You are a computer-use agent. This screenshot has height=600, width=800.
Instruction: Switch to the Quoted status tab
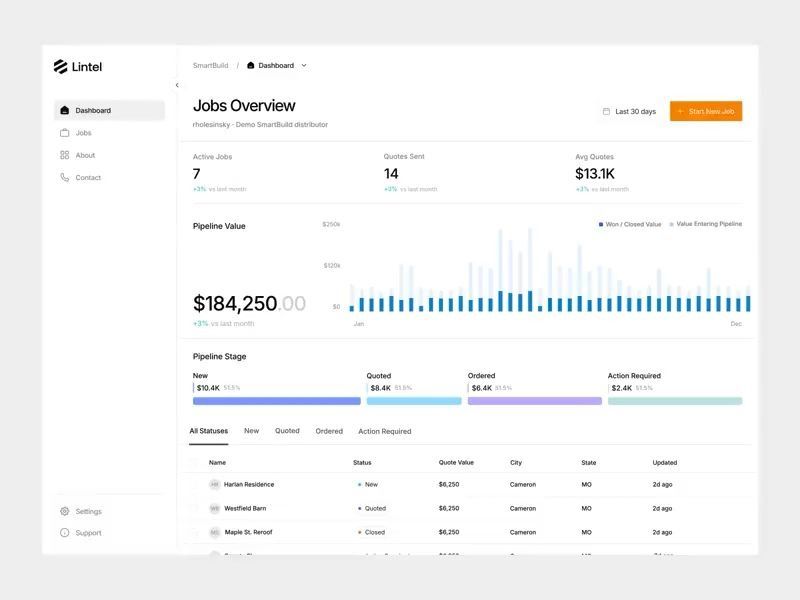287,431
